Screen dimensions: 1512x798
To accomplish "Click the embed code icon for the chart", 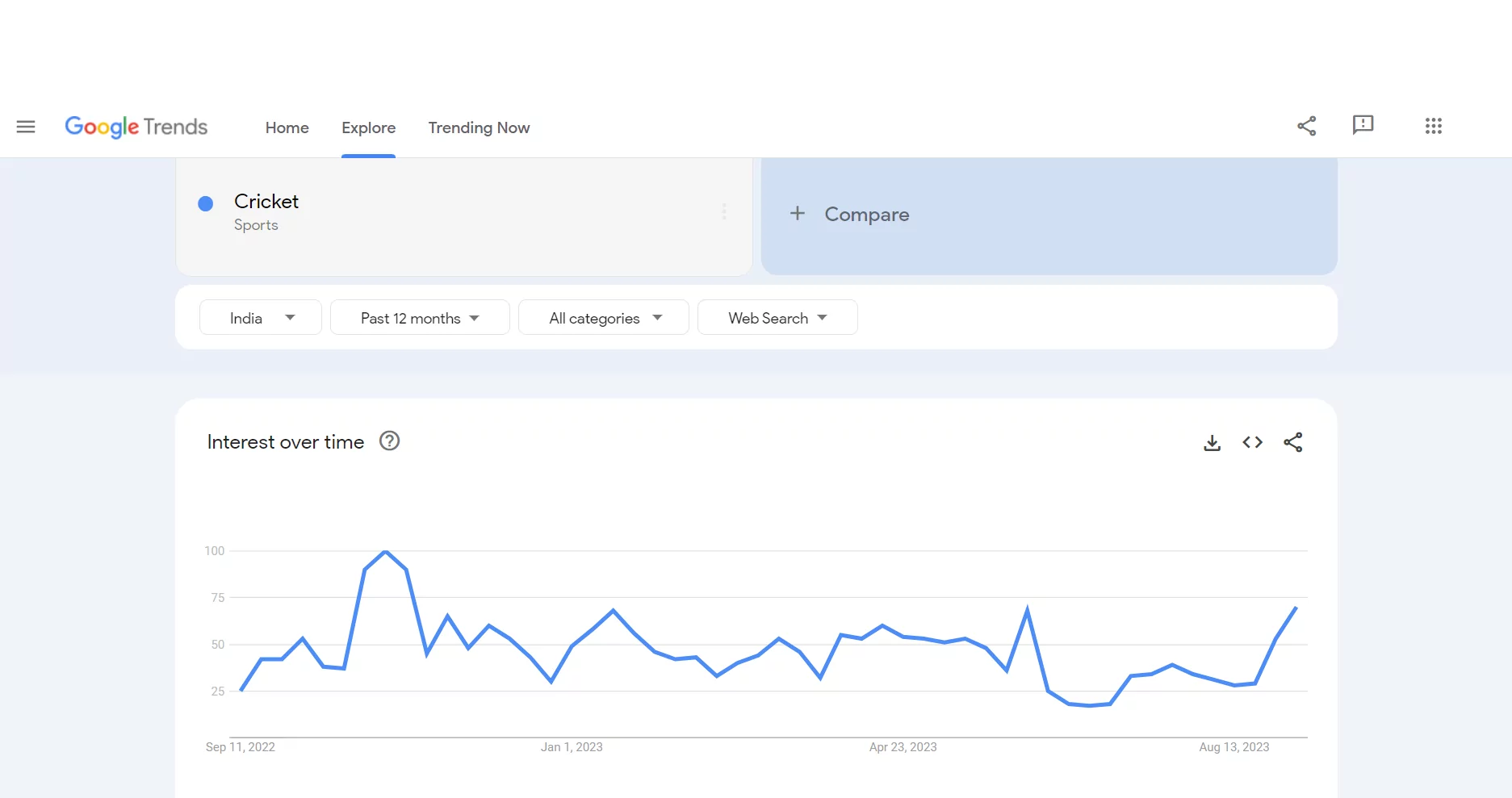I will pyautogui.click(x=1252, y=442).
